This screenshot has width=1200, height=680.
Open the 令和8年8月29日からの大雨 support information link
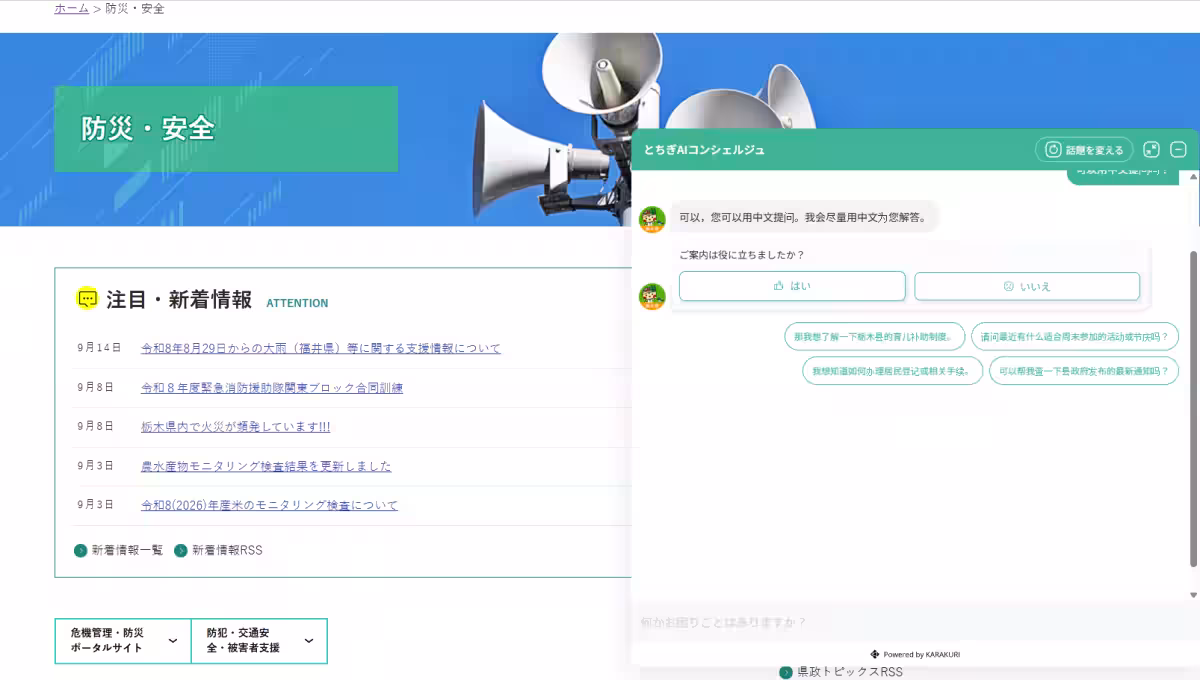pyautogui.click(x=321, y=348)
